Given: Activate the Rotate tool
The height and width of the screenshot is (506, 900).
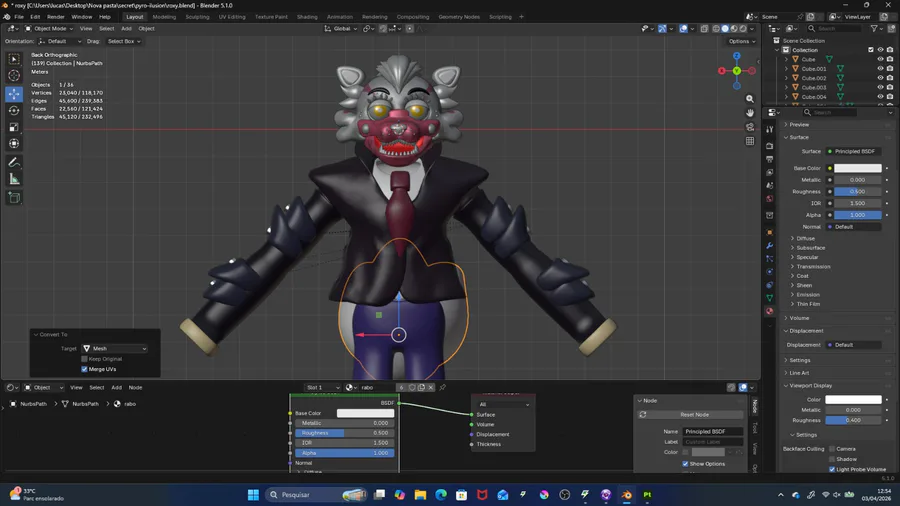Looking at the screenshot, I should 14,110.
